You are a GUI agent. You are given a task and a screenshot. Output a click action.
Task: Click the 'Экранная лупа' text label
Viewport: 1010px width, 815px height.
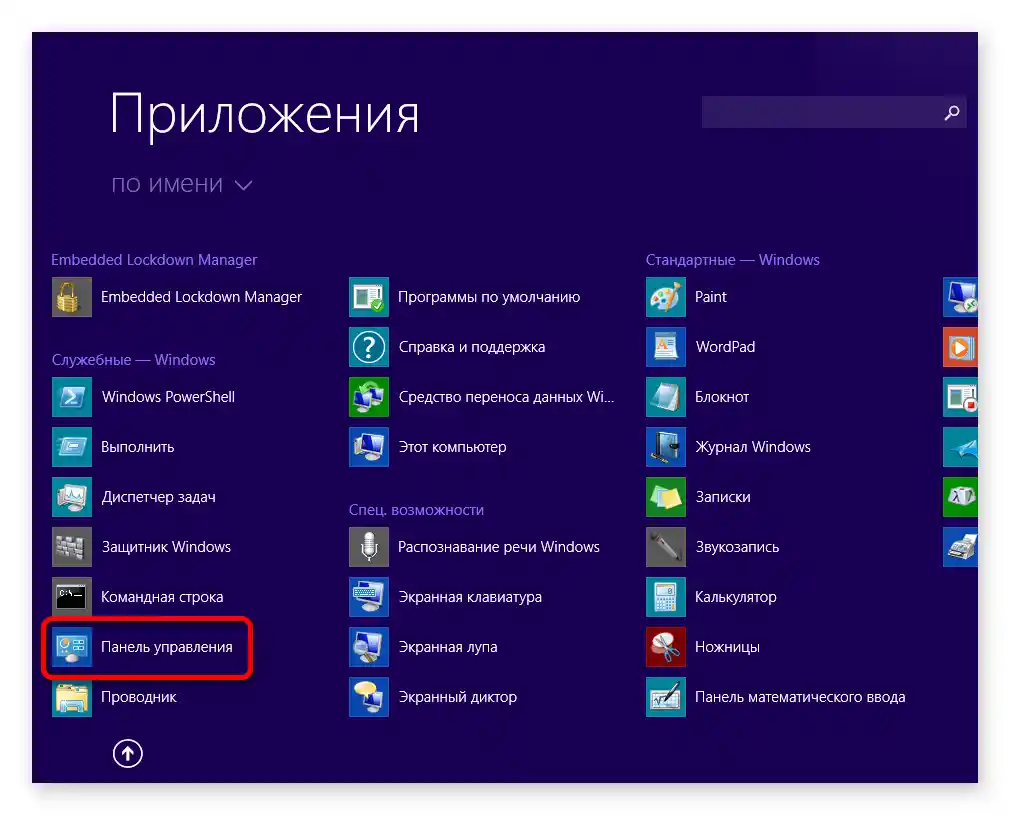(448, 647)
